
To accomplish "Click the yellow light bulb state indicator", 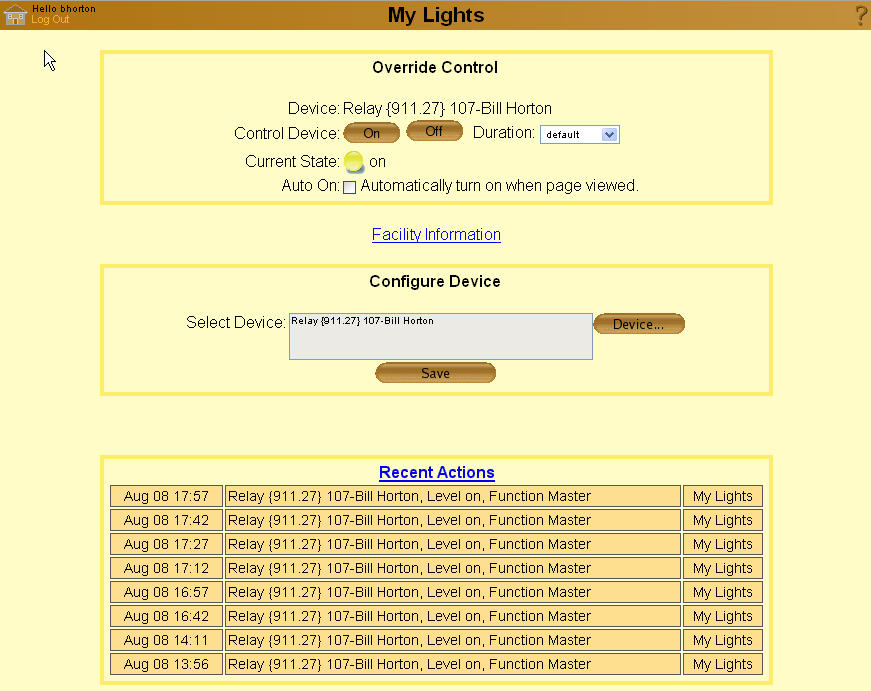I will (x=354, y=162).
